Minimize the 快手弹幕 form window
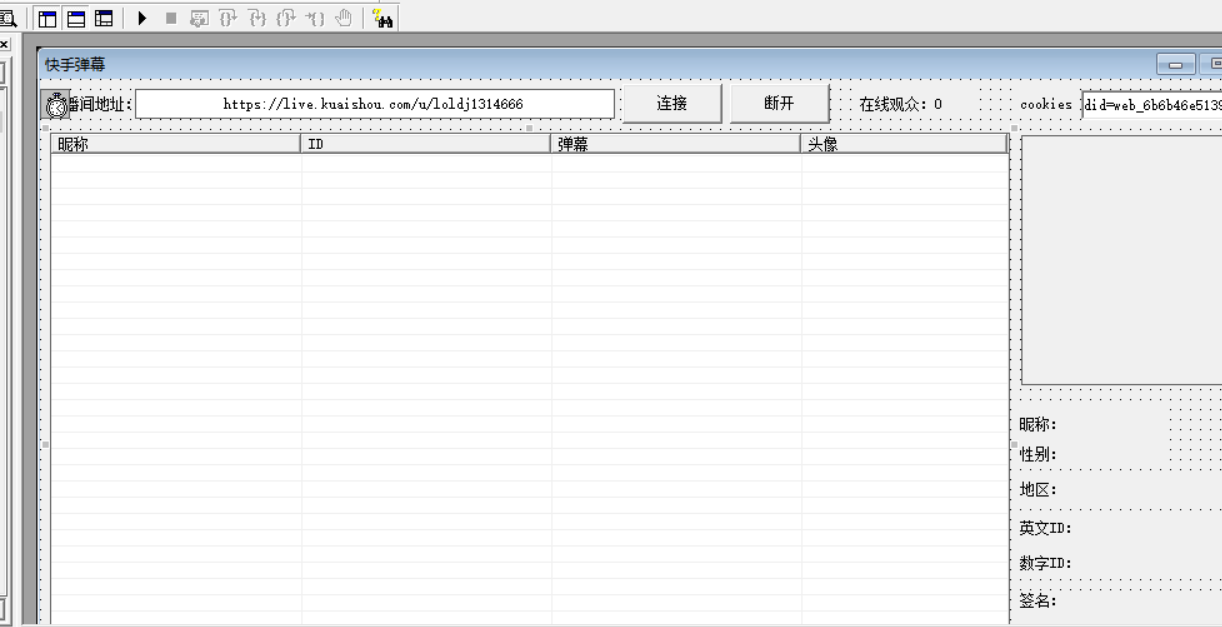Image resolution: width=1222 pixels, height=627 pixels. [1176, 65]
